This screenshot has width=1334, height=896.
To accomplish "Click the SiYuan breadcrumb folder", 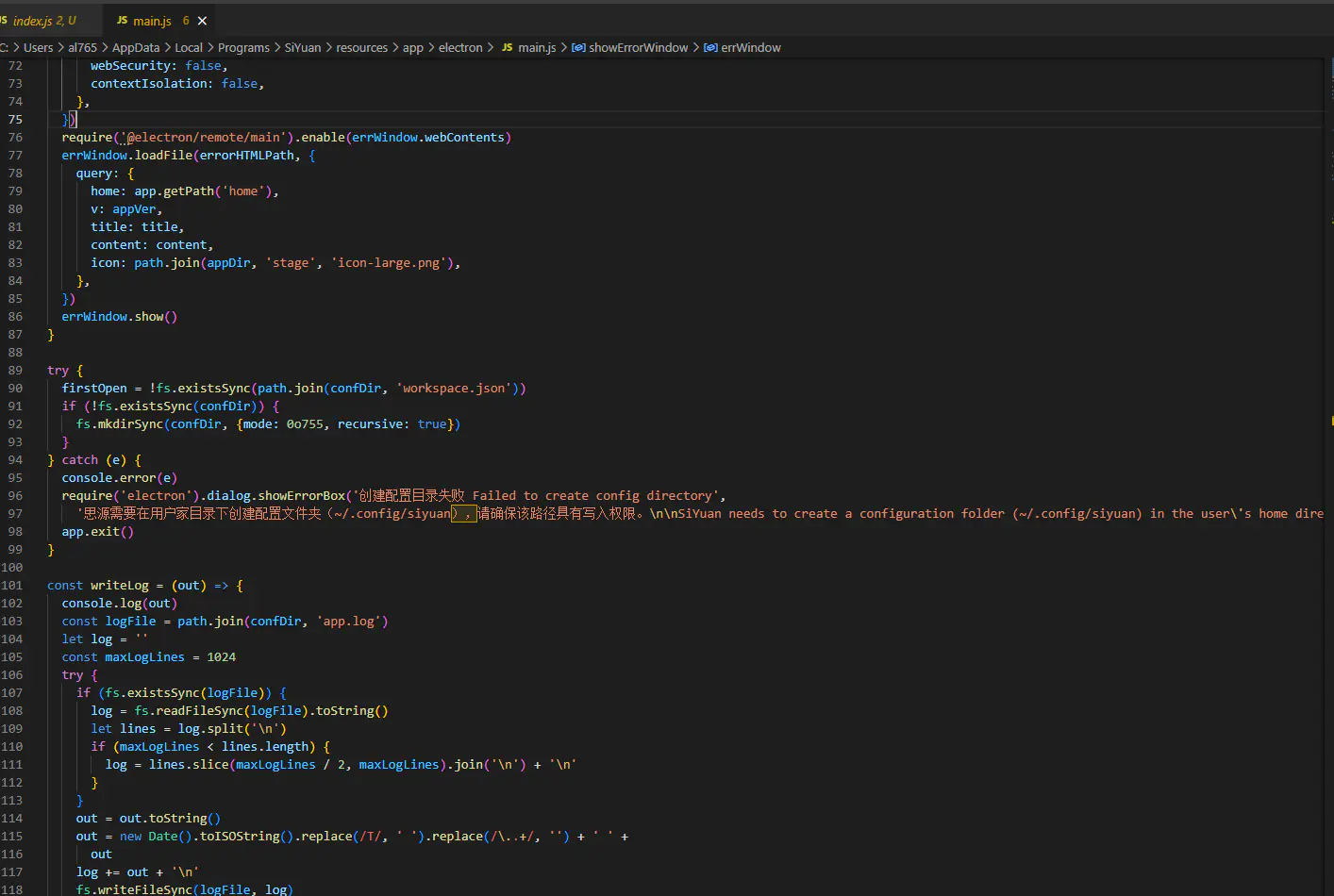I will 303,48.
